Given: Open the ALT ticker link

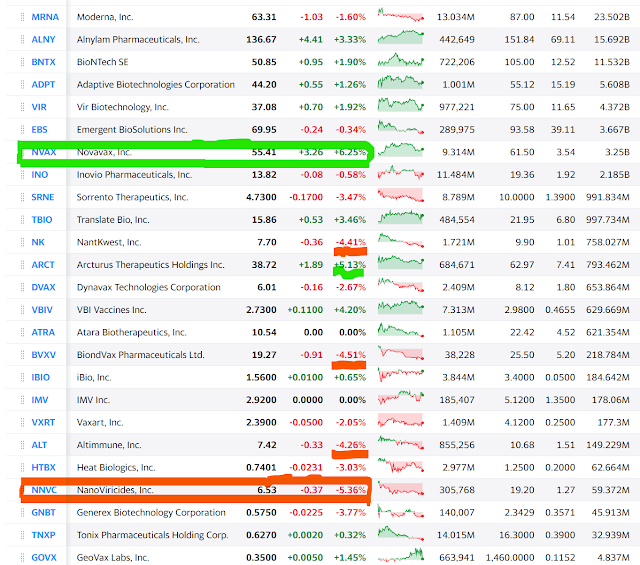Looking at the screenshot, I should 39,445.
